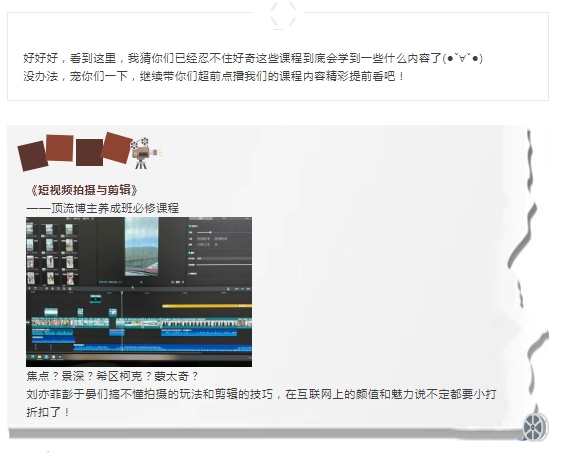Click the yellow folder icon in pictured taskbar

tap(40, 357)
